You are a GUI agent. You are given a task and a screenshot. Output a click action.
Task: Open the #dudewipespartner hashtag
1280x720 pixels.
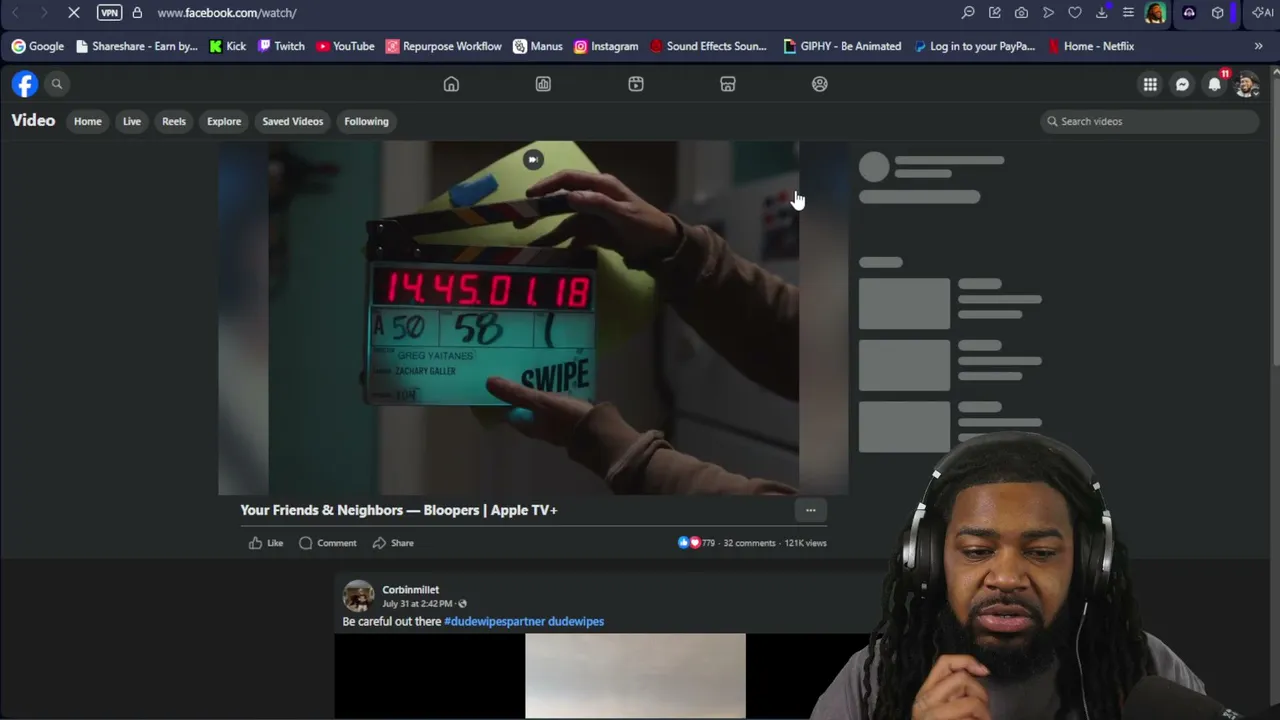tap(494, 622)
